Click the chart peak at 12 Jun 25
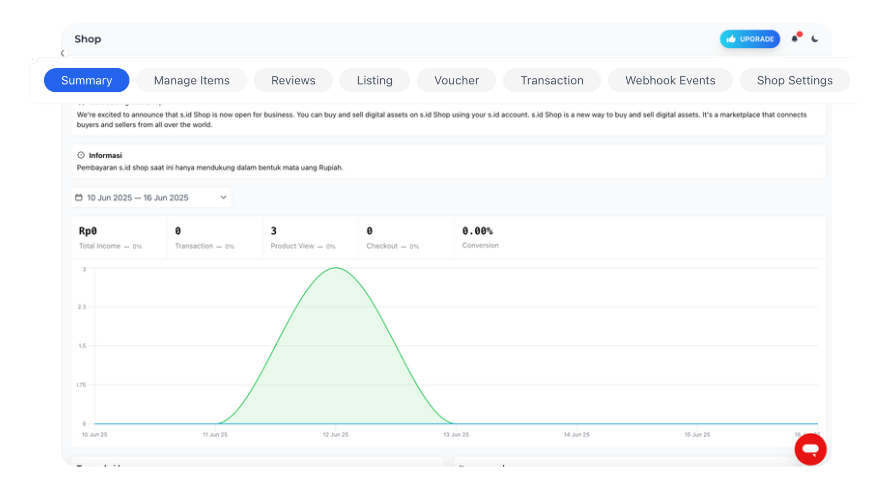The width and height of the screenshot is (892, 498). point(336,269)
